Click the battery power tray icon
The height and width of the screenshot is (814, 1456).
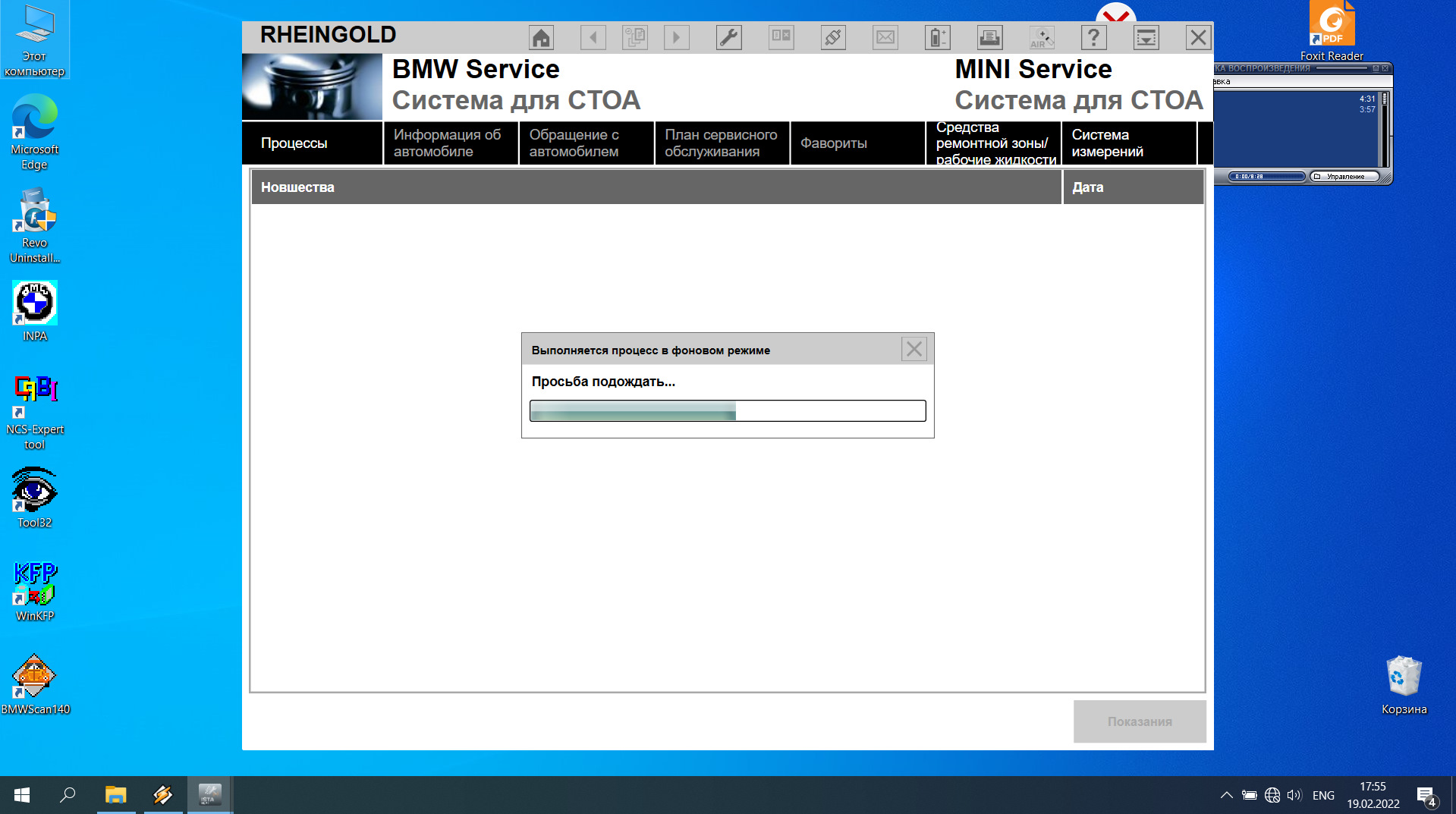click(x=1249, y=795)
